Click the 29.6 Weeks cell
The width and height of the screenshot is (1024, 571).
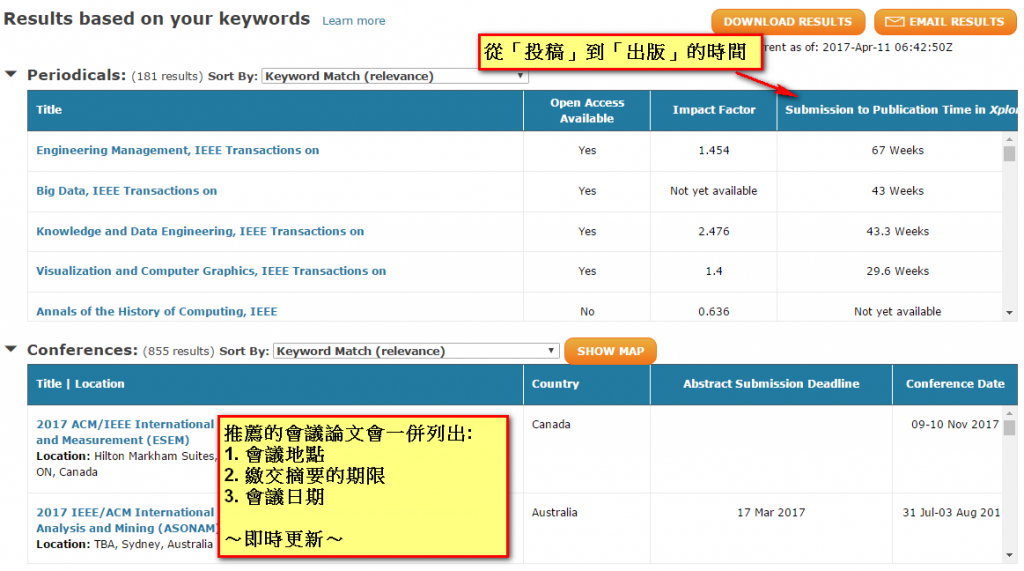point(897,271)
